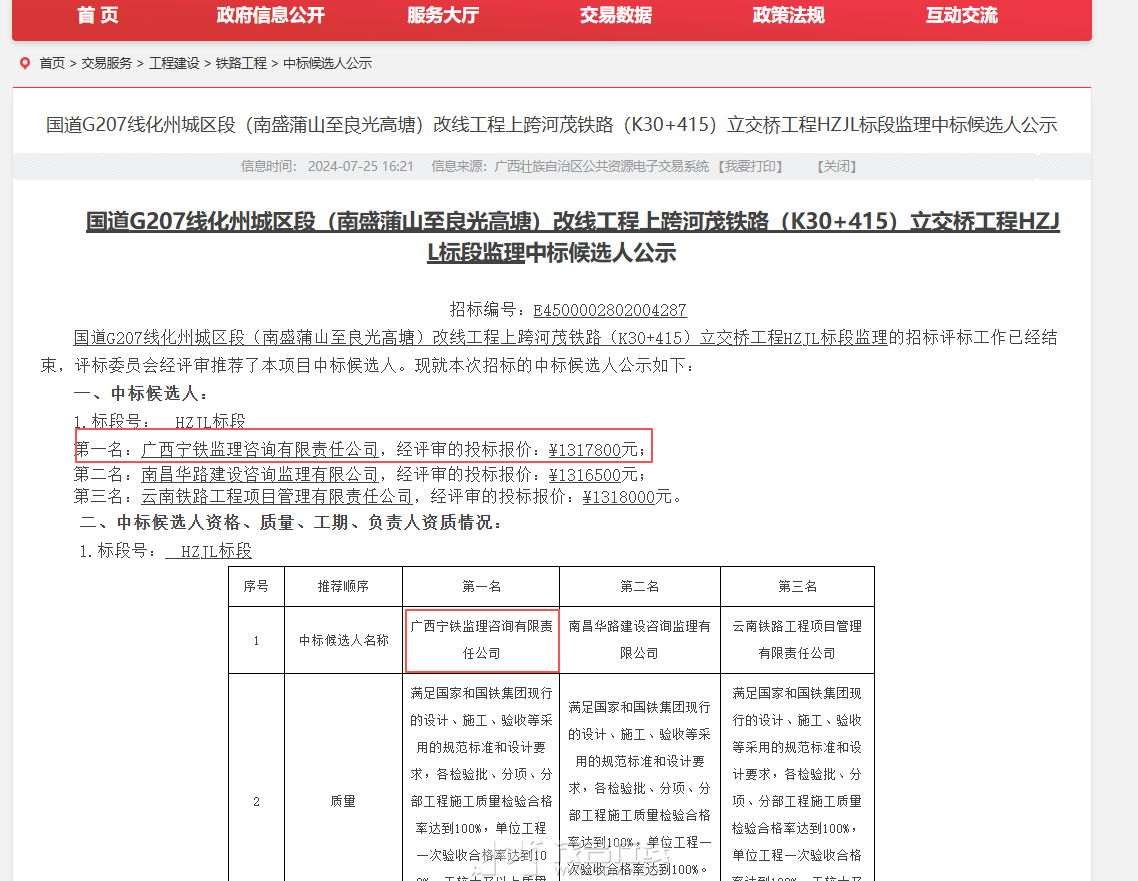
Task: Open the 首页 navigation tab
Action: (x=98, y=15)
